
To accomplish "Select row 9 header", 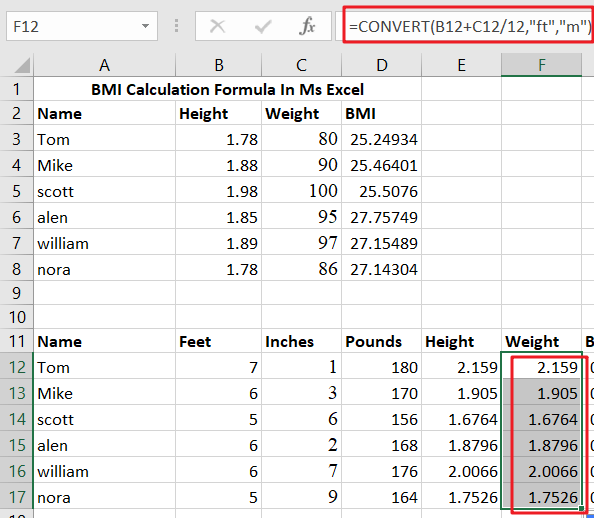I will pos(16,293).
